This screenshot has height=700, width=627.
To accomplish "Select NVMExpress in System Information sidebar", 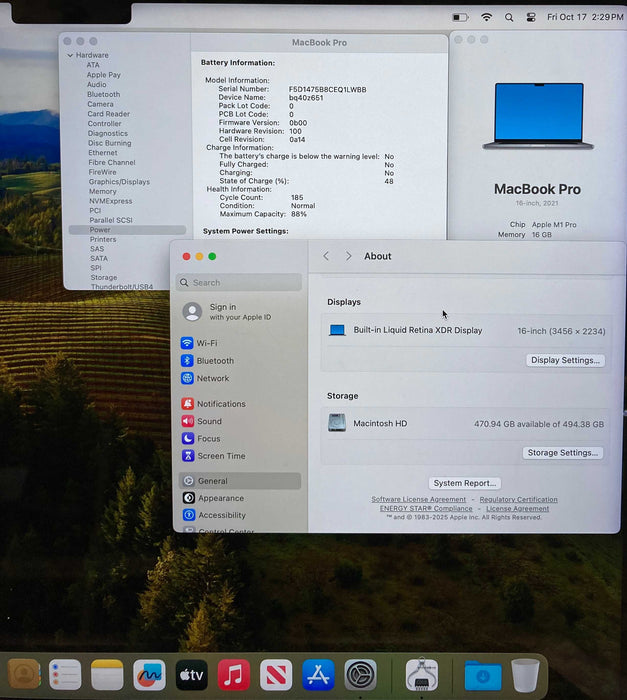I will click(x=111, y=201).
